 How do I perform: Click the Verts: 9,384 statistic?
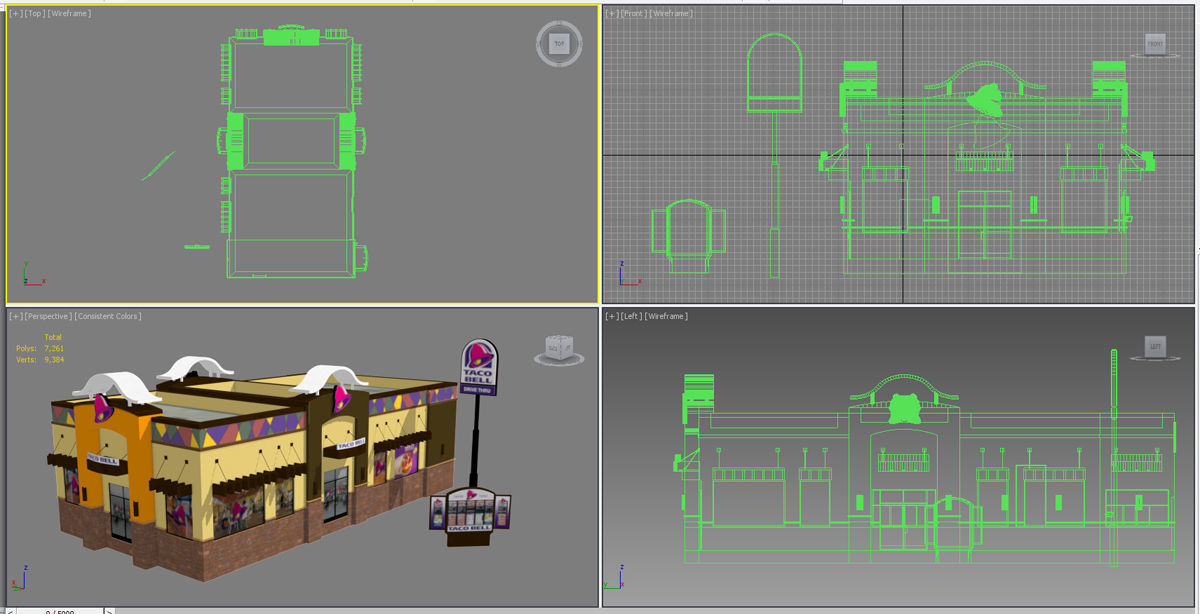(40, 359)
